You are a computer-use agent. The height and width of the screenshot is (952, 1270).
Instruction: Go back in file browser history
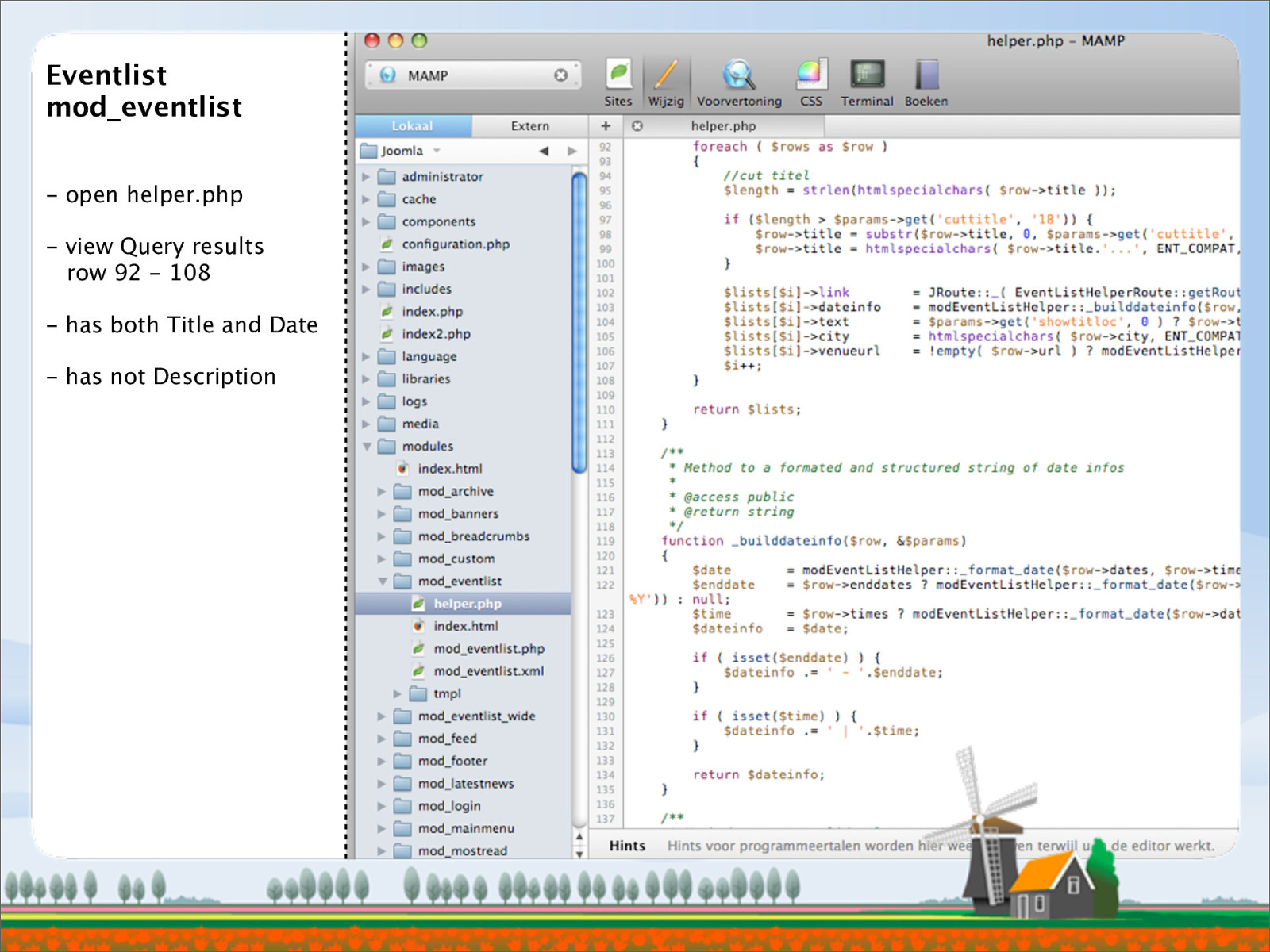[544, 151]
